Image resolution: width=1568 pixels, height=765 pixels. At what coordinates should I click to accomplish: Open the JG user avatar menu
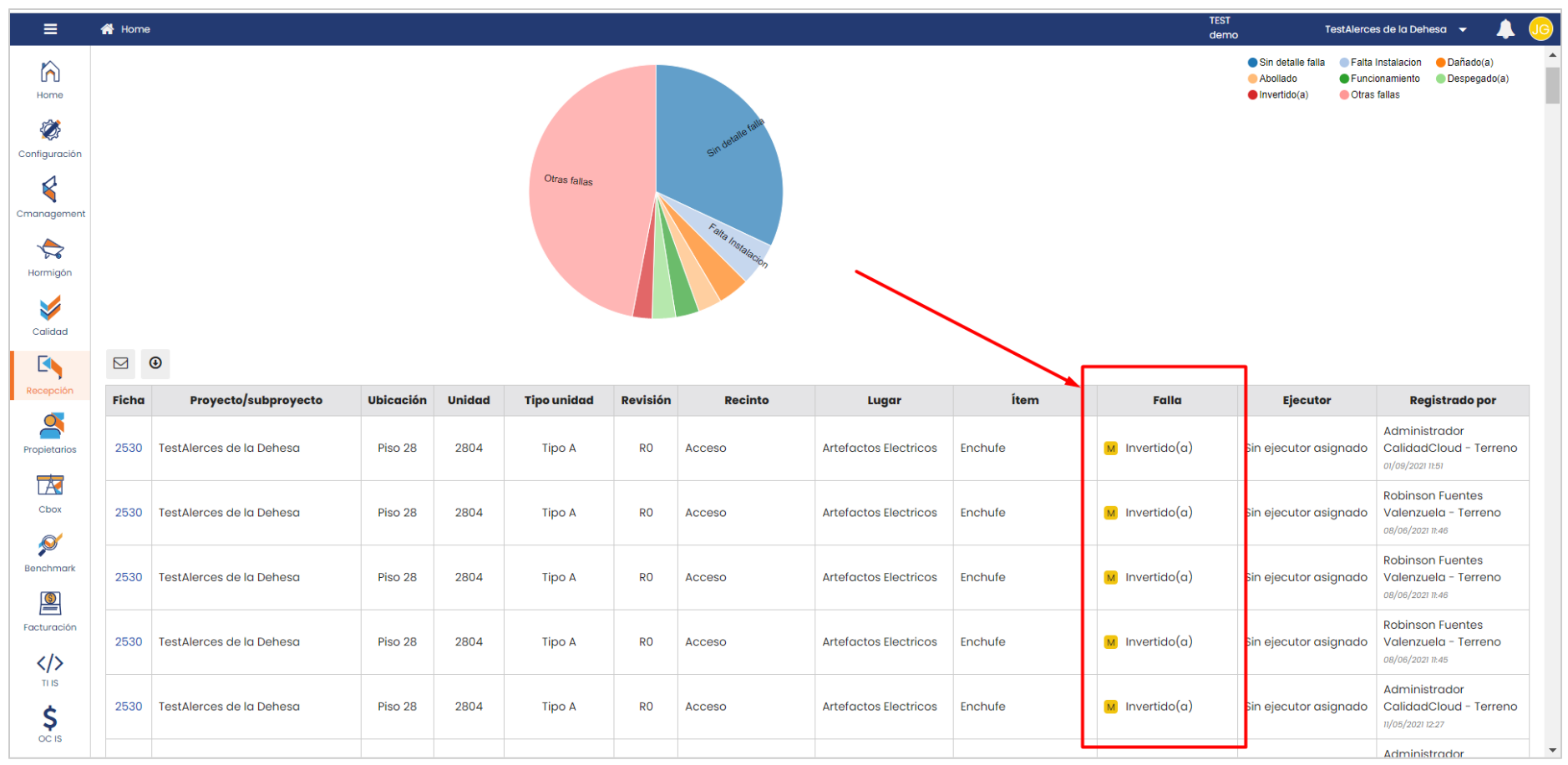click(x=1540, y=29)
